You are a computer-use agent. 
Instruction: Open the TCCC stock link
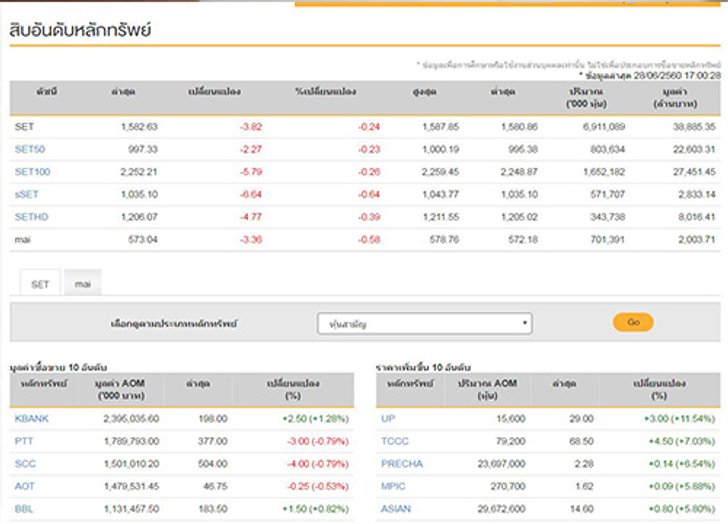pos(395,441)
